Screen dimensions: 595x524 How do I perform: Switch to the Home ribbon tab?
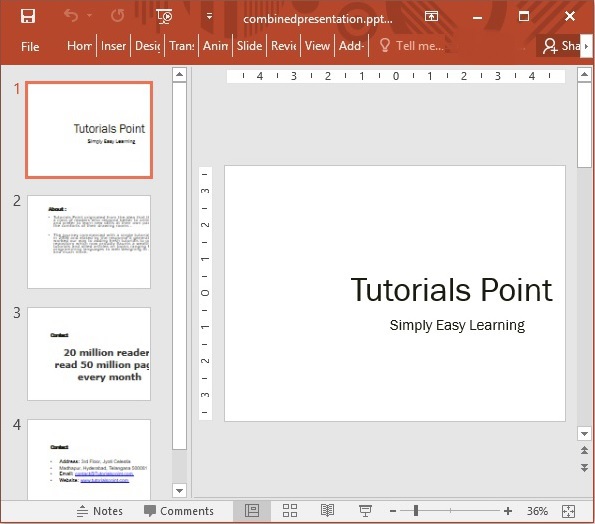pyautogui.click(x=79, y=46)
